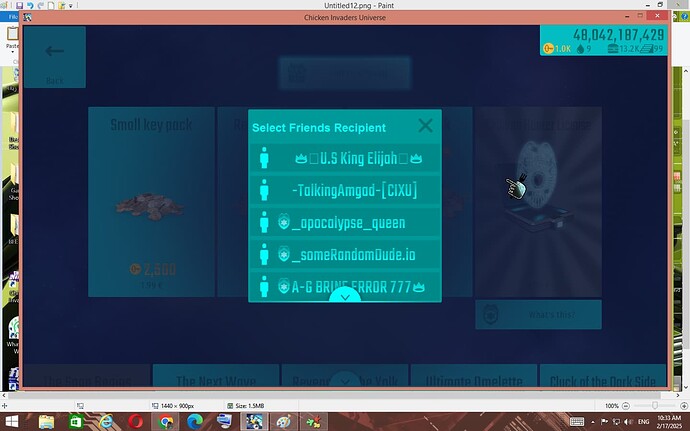Open Cluck of the Dark Side tab
The height and width of the screenshot is (431, 690).
coord(603,377)
